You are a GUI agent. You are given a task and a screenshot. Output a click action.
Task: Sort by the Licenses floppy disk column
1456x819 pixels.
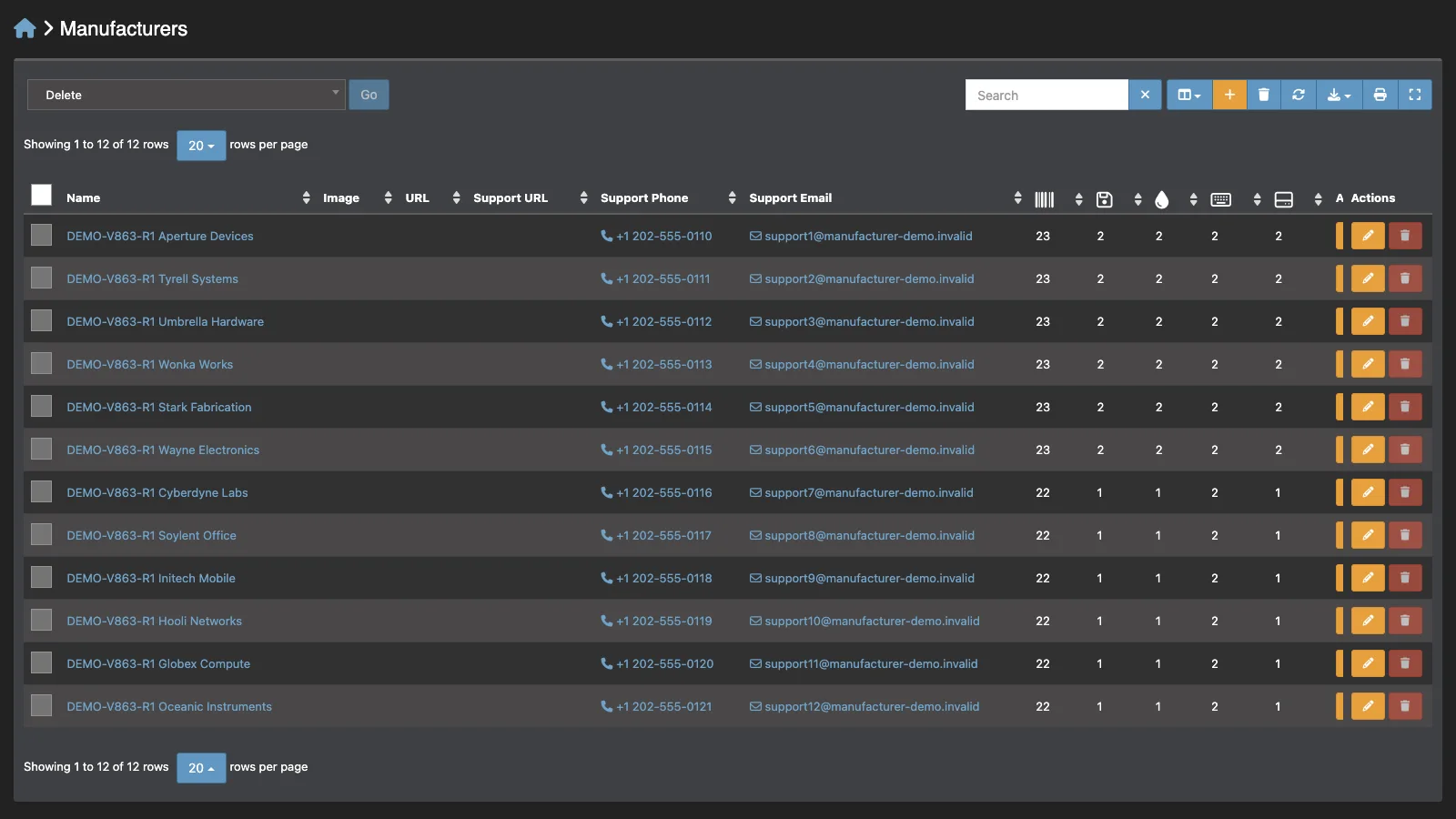1105,199
